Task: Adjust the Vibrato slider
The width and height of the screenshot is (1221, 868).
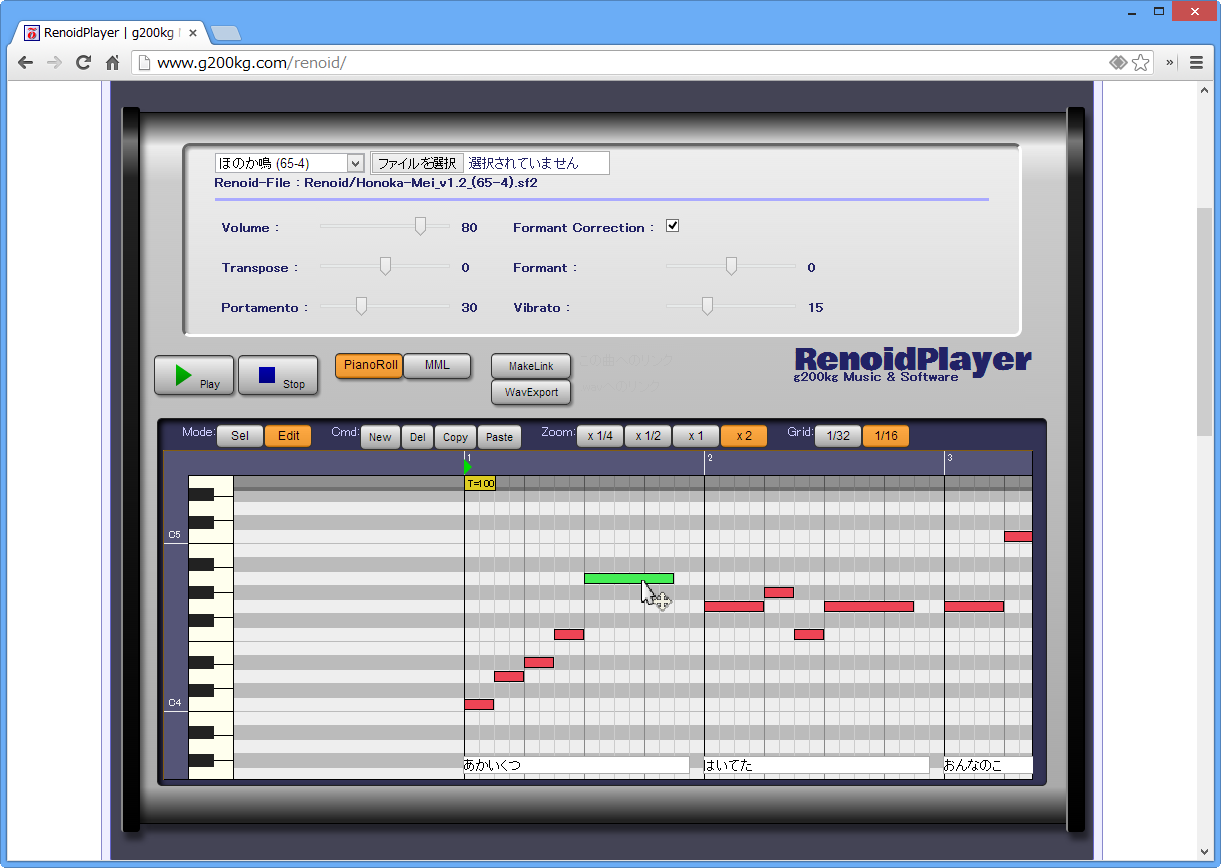Action: pyautogui.click(x=707, y=307)
